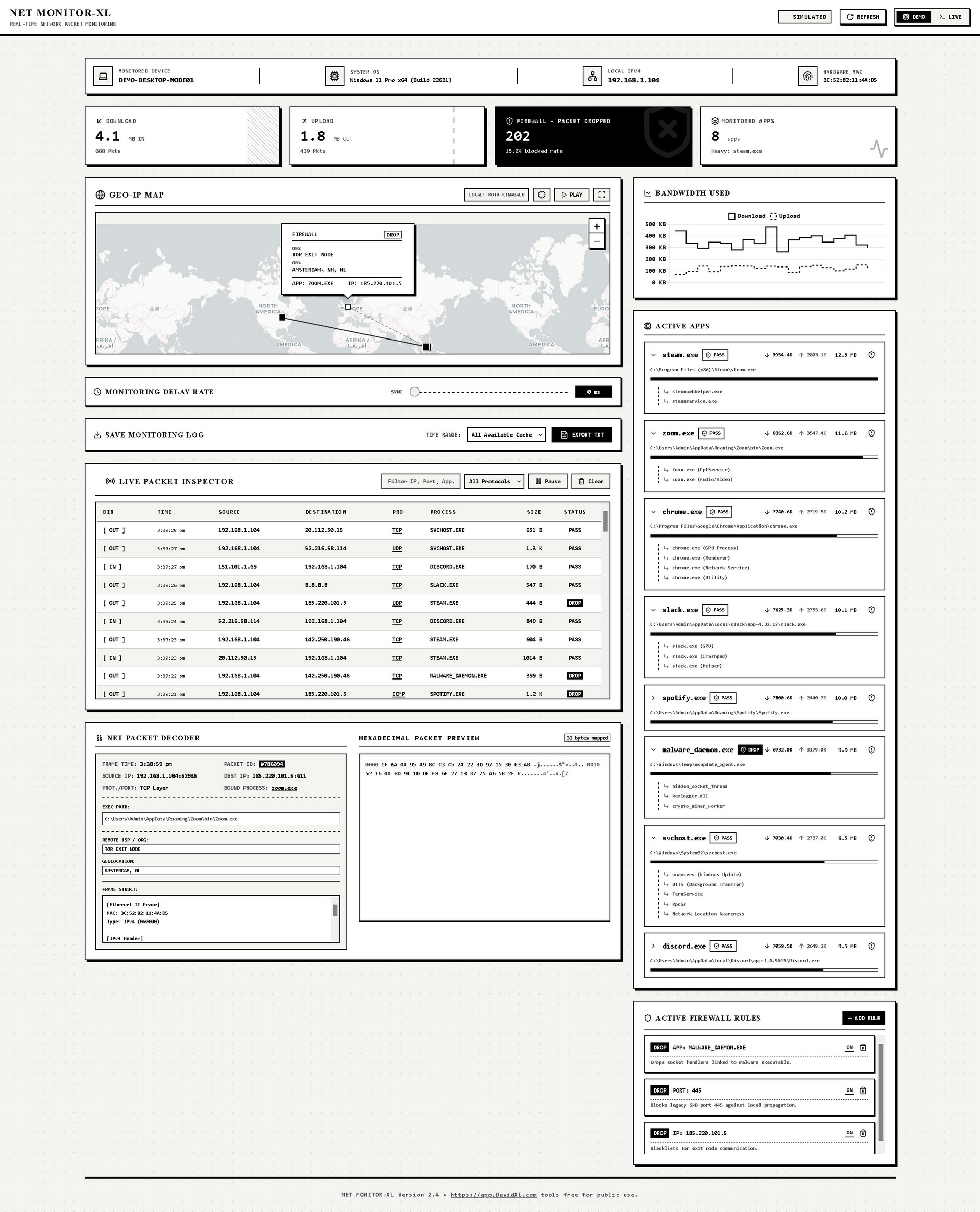Export the monitoring log as TXT
980x1212 pixels.
coord(581,434)
